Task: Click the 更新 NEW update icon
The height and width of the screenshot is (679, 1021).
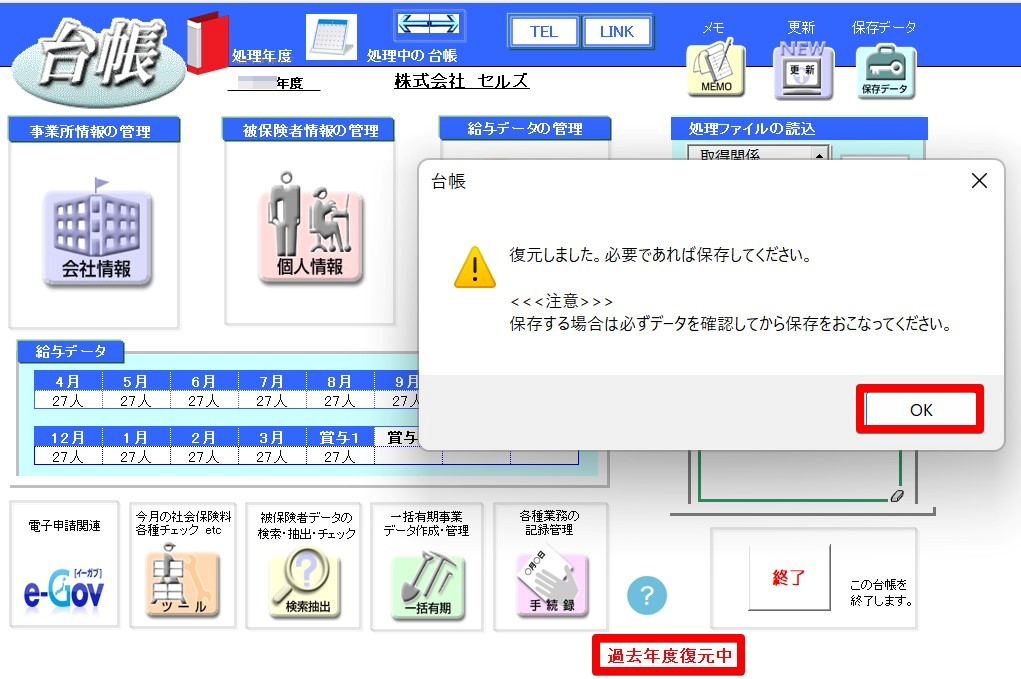Action: [x=802, y=72]
